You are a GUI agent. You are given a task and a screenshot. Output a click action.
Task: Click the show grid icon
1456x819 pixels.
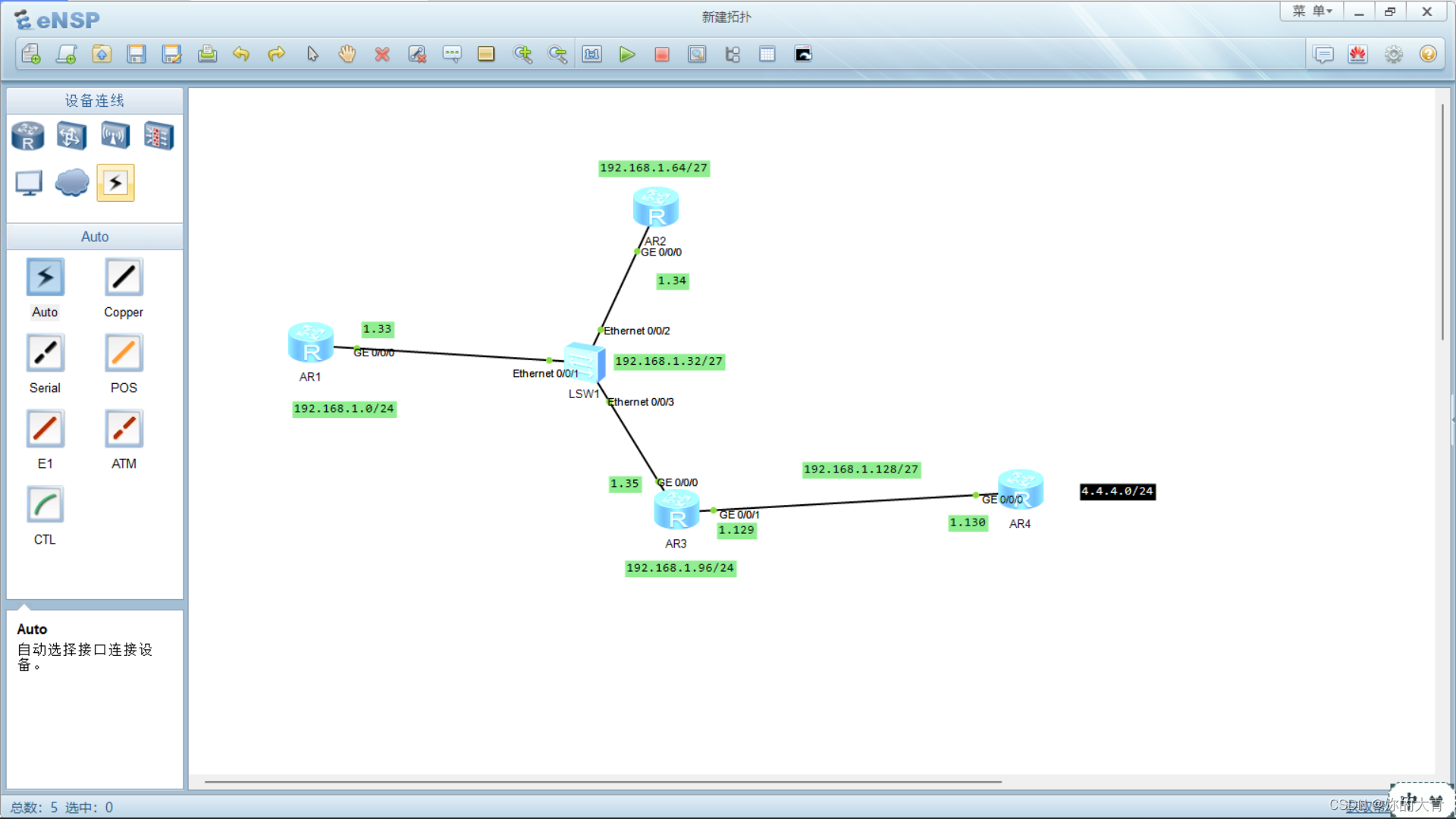[767, 54]
